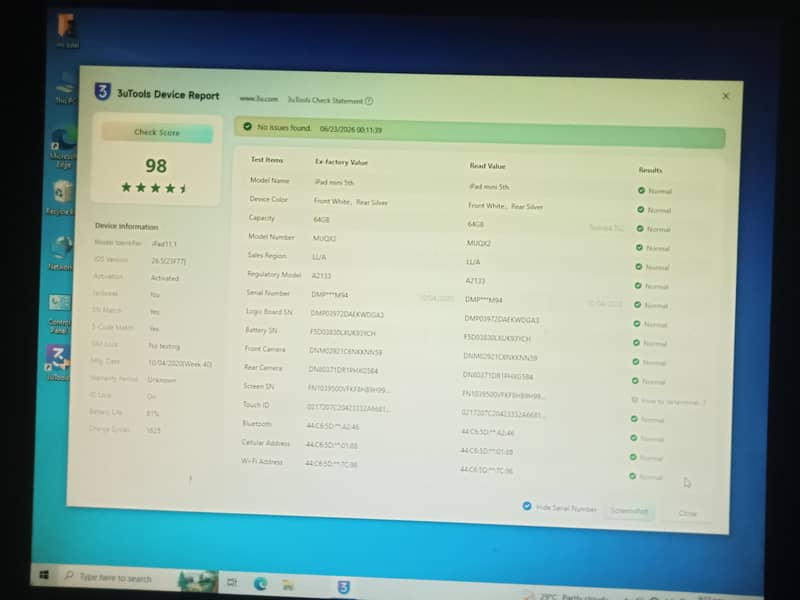This screenshot has width=800, height=600.
Task: Open the Microsoft Edge desktop shortcut
Action: (x=64, y=148)
